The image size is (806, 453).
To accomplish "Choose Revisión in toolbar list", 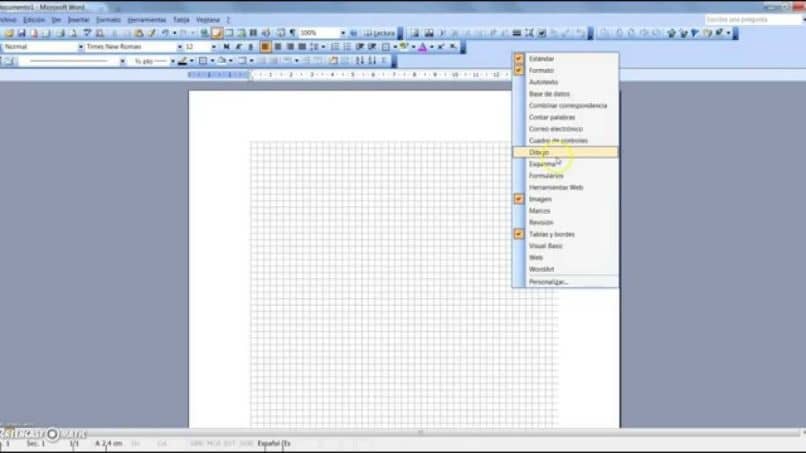I will click(x=565, y=223).
